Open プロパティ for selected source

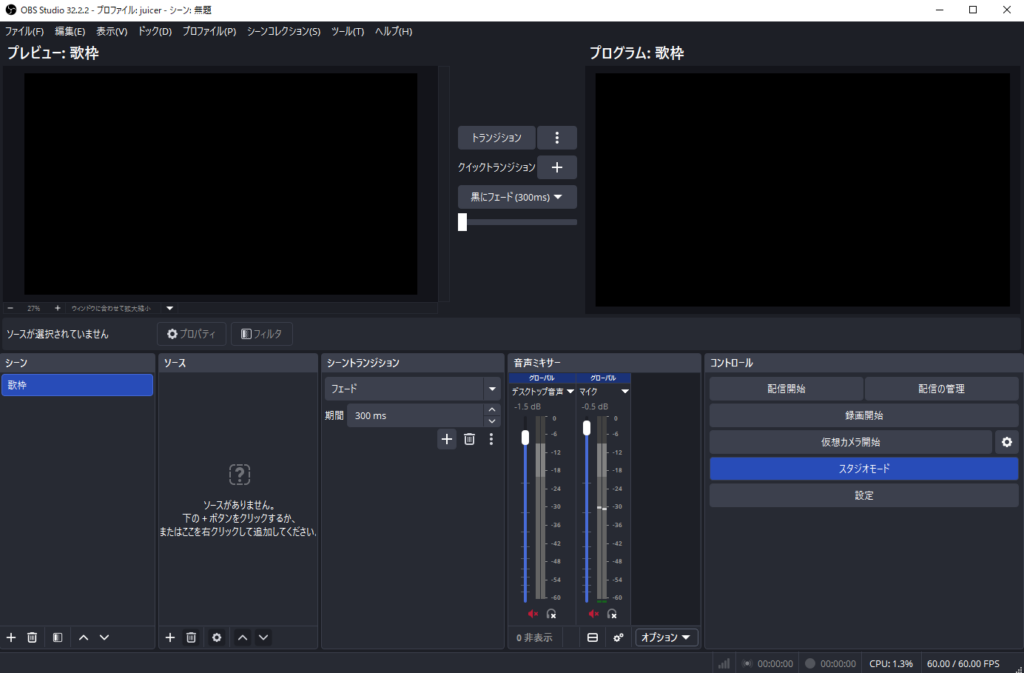[191, 334]
